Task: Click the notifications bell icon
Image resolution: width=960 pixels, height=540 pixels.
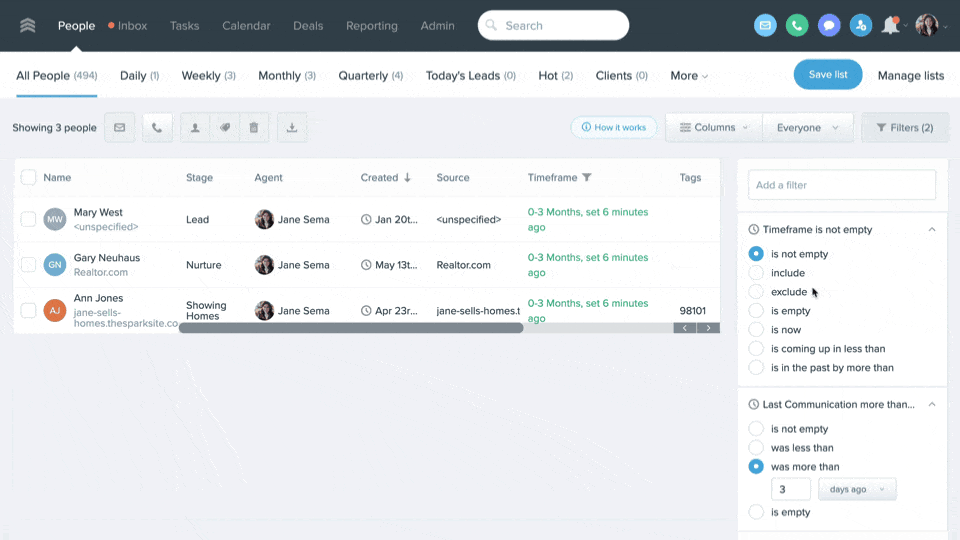Action: click(890, 26)
